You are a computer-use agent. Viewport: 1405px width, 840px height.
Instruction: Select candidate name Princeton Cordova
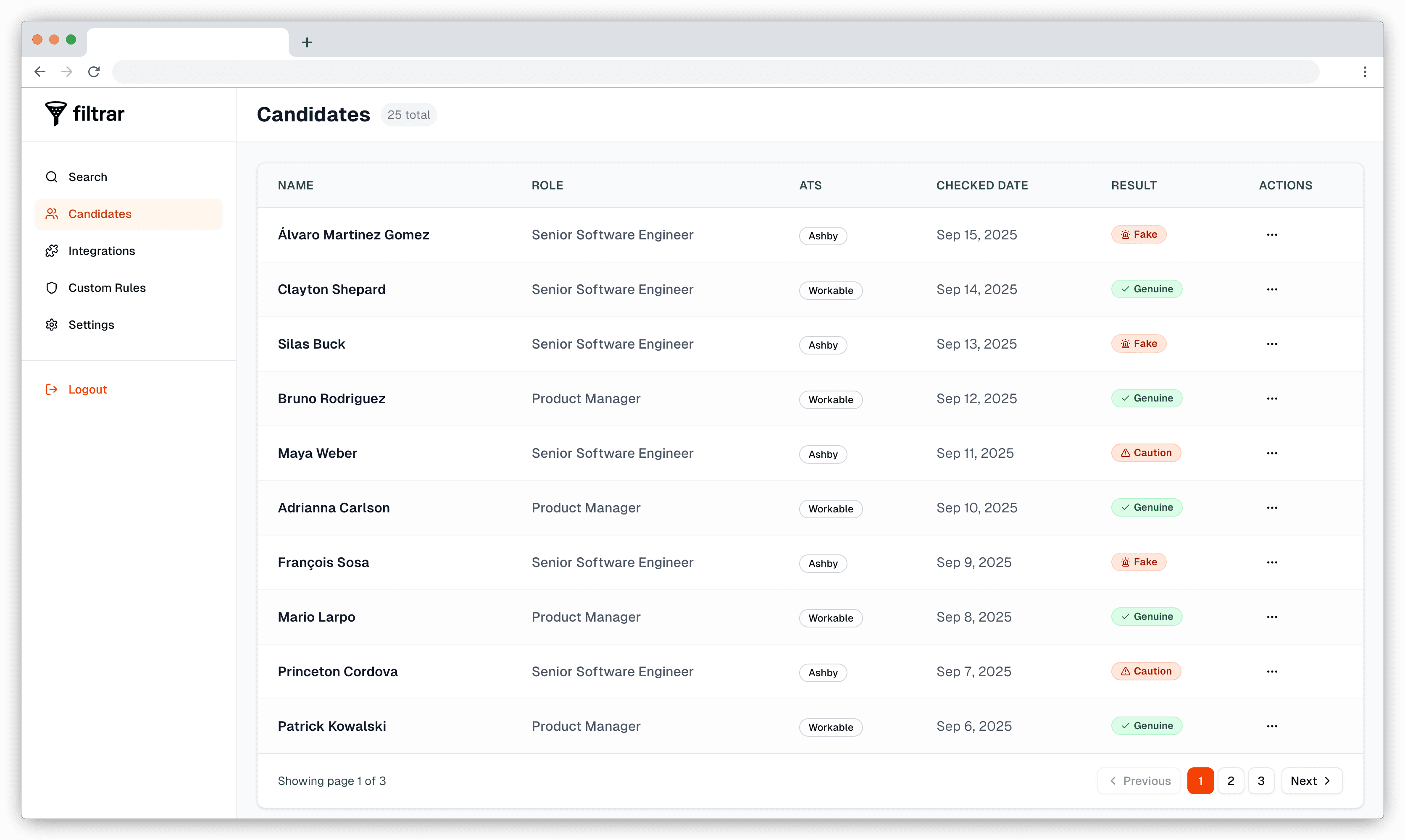coord(337,672)
